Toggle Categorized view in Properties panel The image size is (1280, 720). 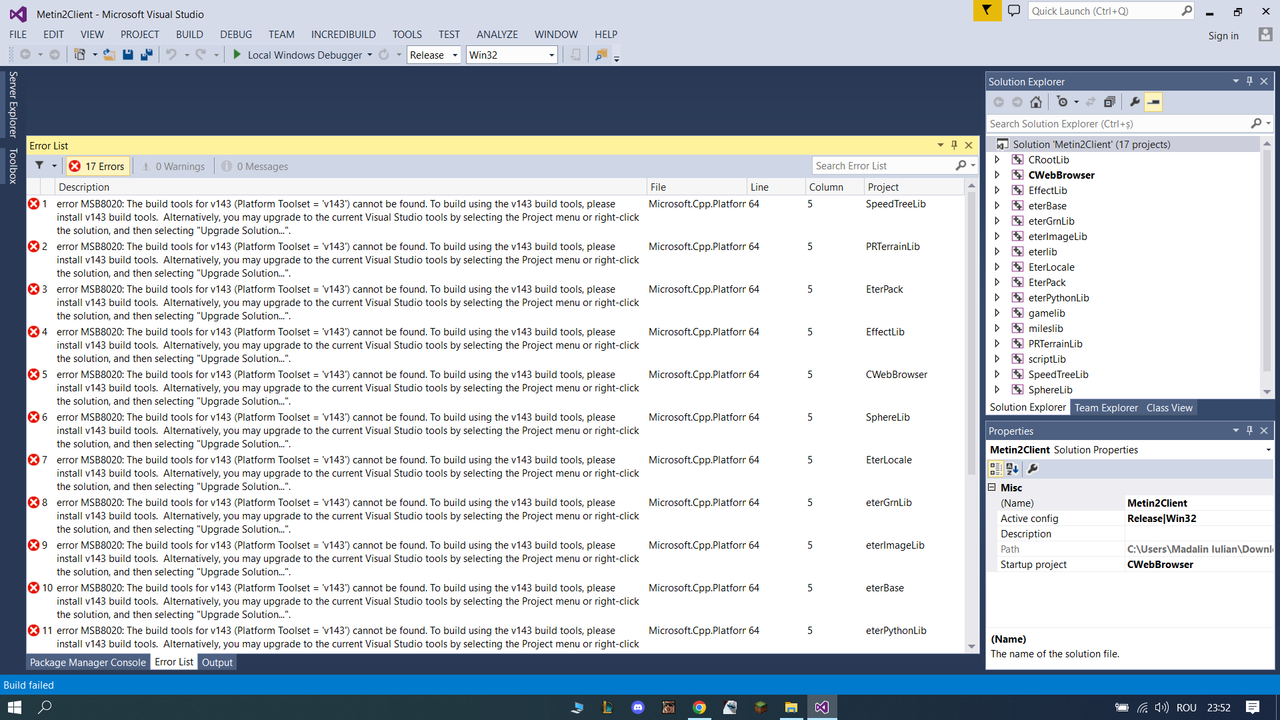996,468
